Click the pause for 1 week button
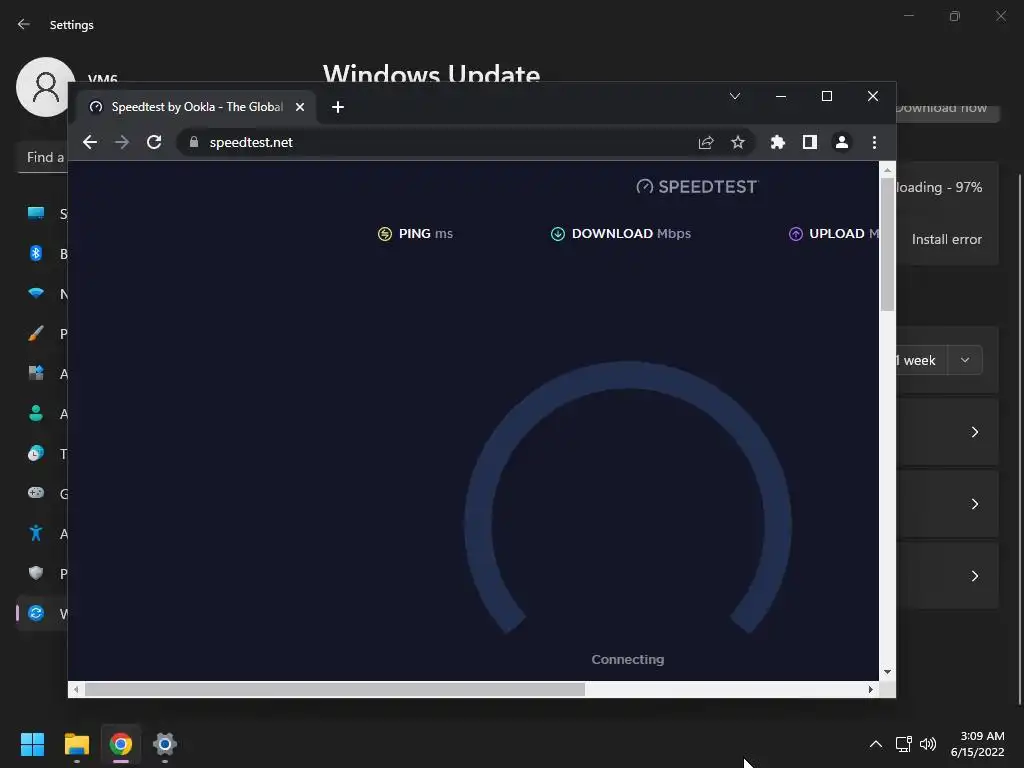 (x=921, y=360)
